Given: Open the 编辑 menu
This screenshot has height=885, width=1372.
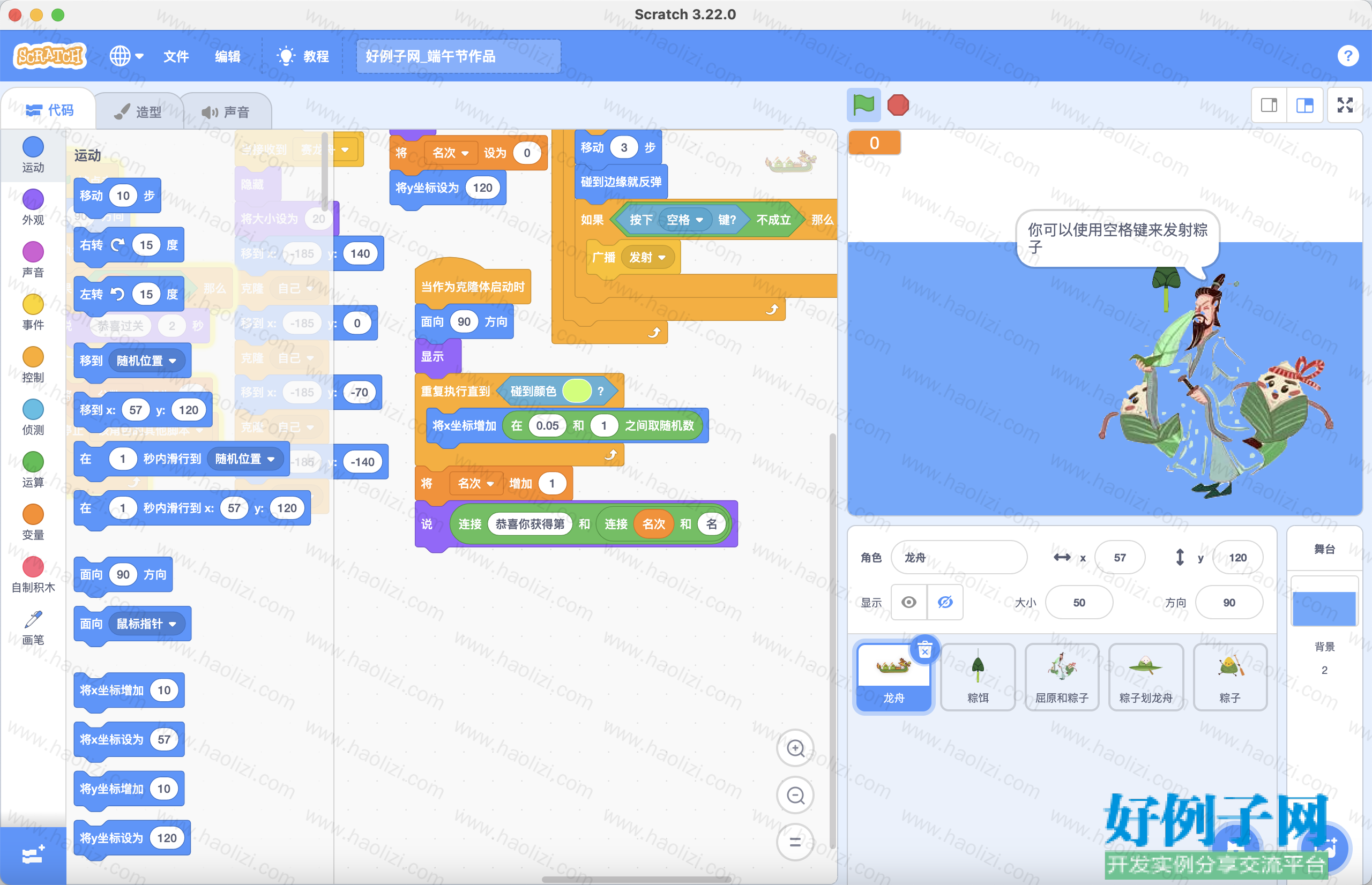Looking at the screenshot, I should click(228, 56).
